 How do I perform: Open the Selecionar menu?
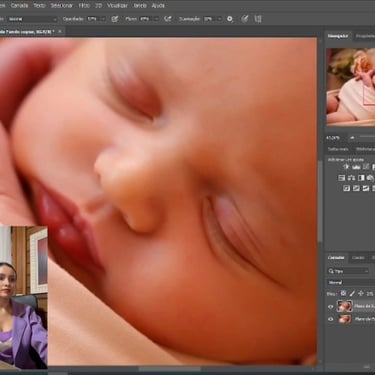[61, 6]
